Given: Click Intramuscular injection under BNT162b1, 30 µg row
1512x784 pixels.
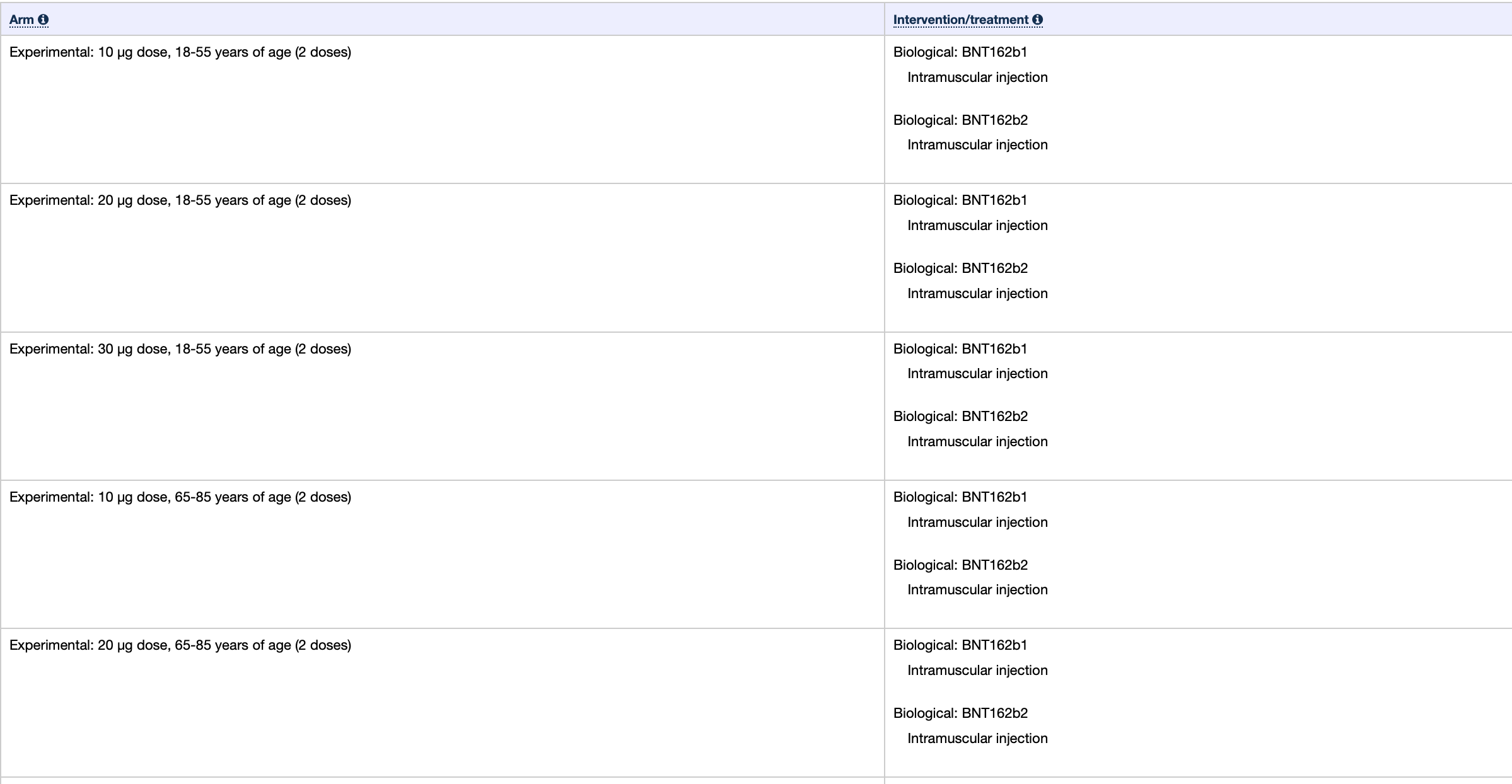Looking at the screenshot, I should click(977, 374).
